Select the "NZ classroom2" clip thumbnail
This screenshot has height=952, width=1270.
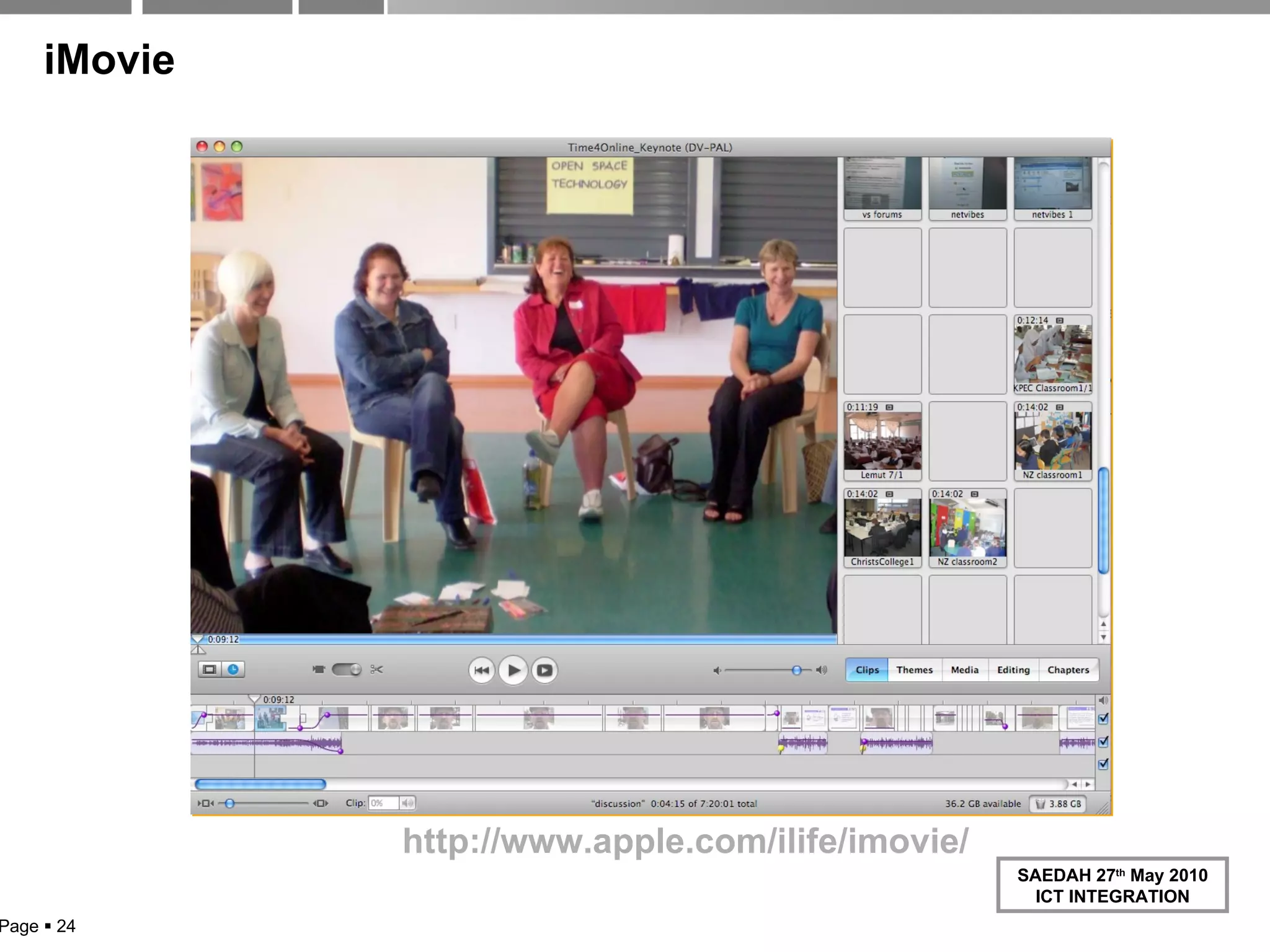tap(967, 527)
